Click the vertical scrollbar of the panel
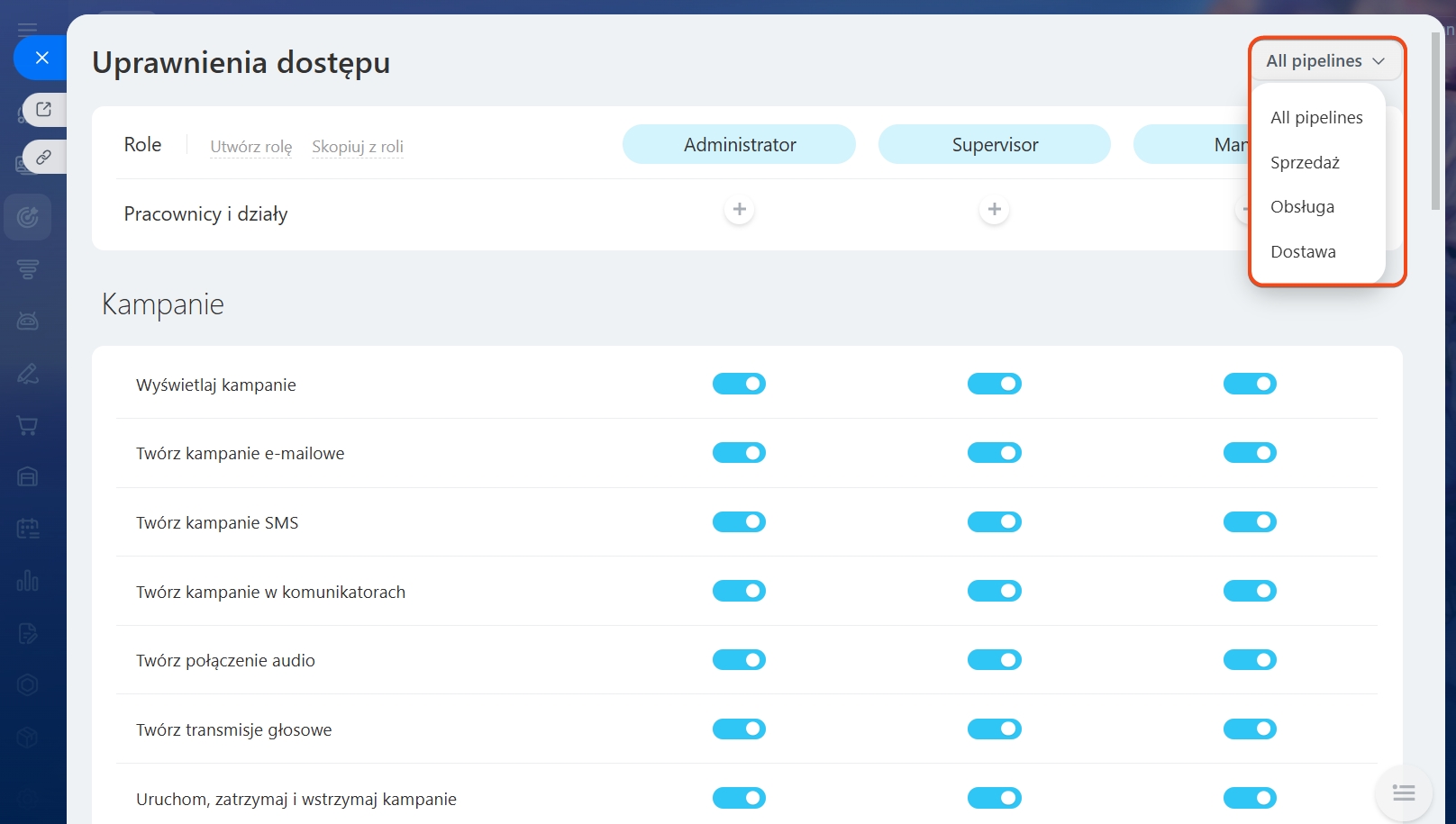This screenshot has width=1456, height=824. click(1435, 122)
